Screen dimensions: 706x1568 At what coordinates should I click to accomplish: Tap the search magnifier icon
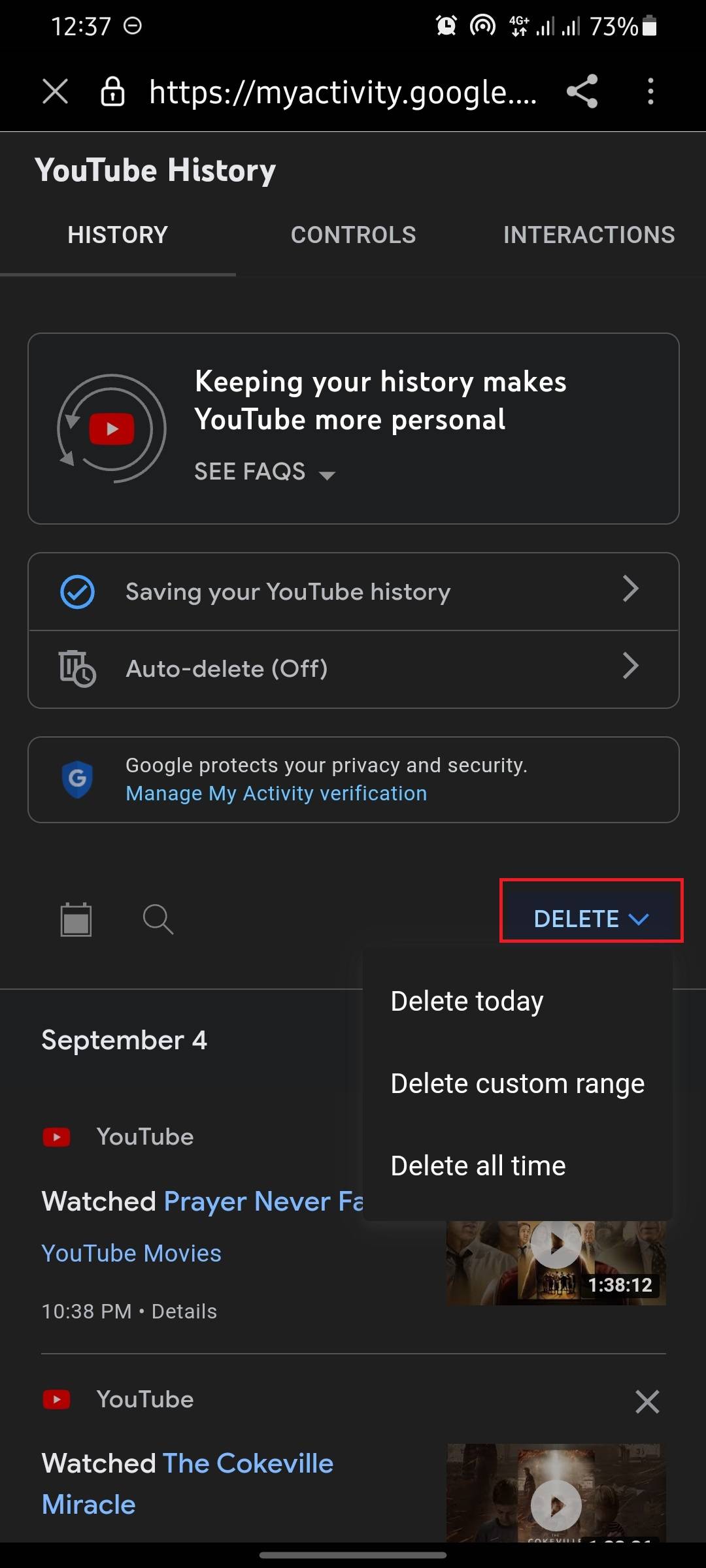(158, 920)
